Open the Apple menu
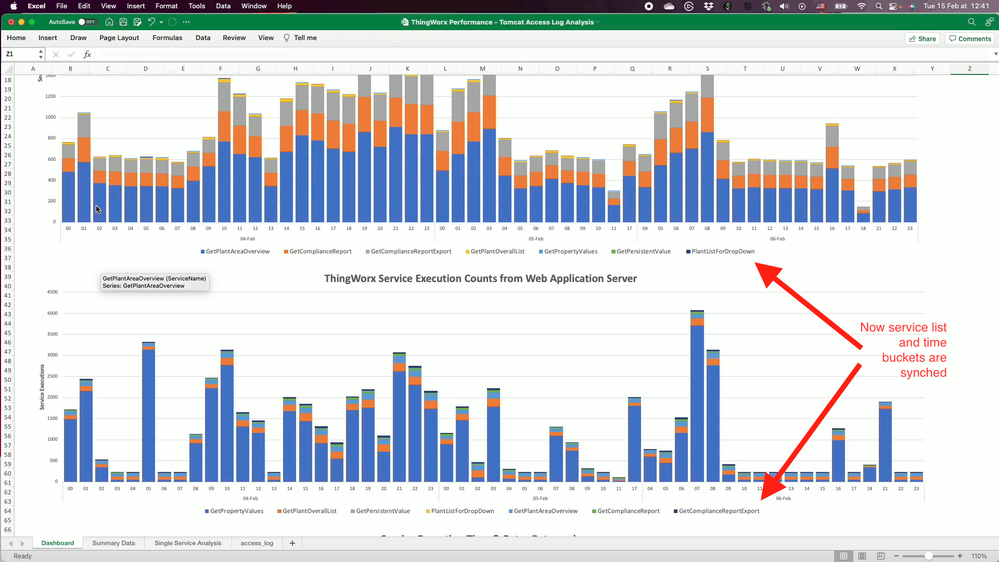The image size is (999, 562). 13,6
